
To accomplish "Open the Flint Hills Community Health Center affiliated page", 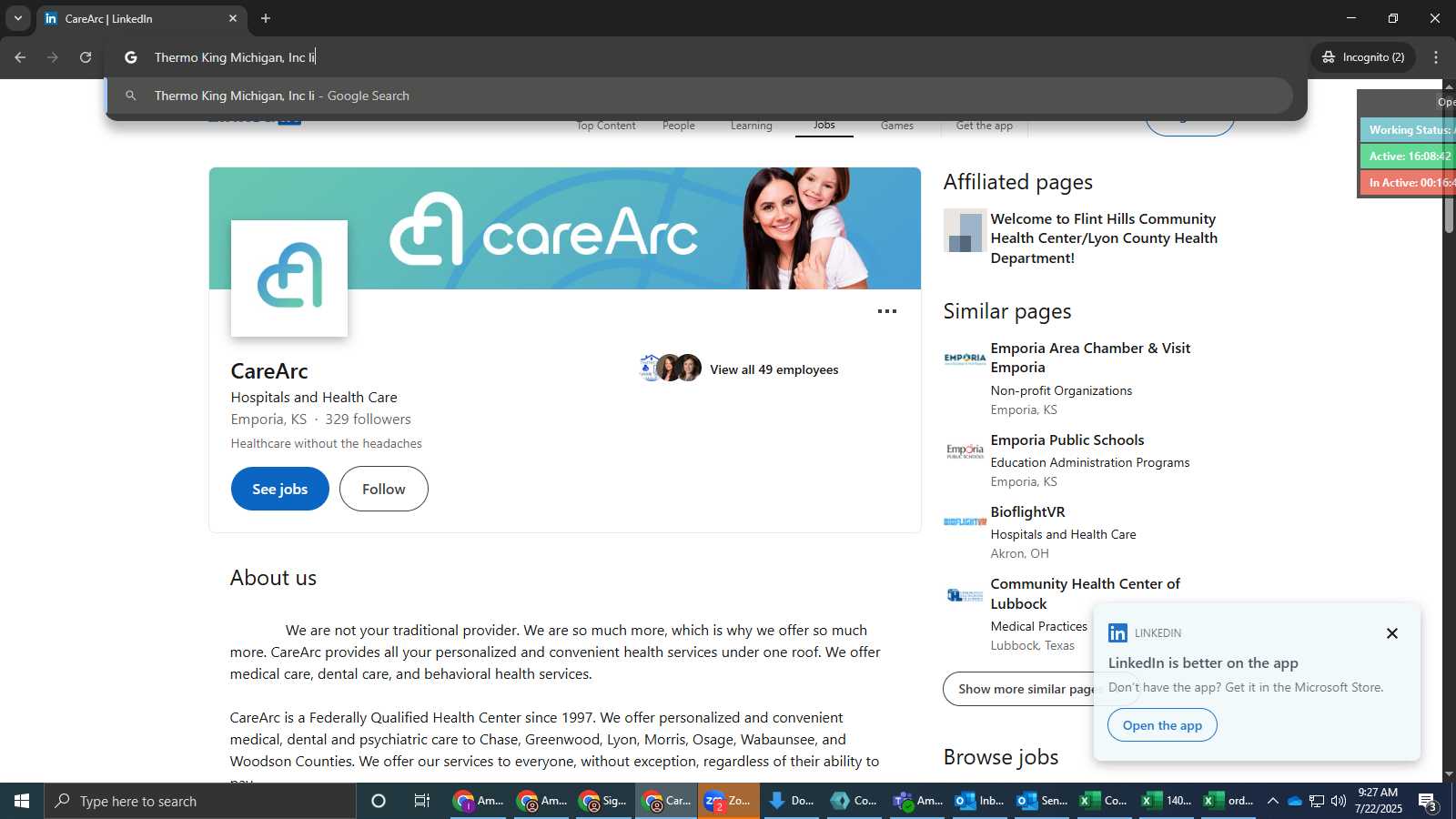I will click(x=1104, y=238).
